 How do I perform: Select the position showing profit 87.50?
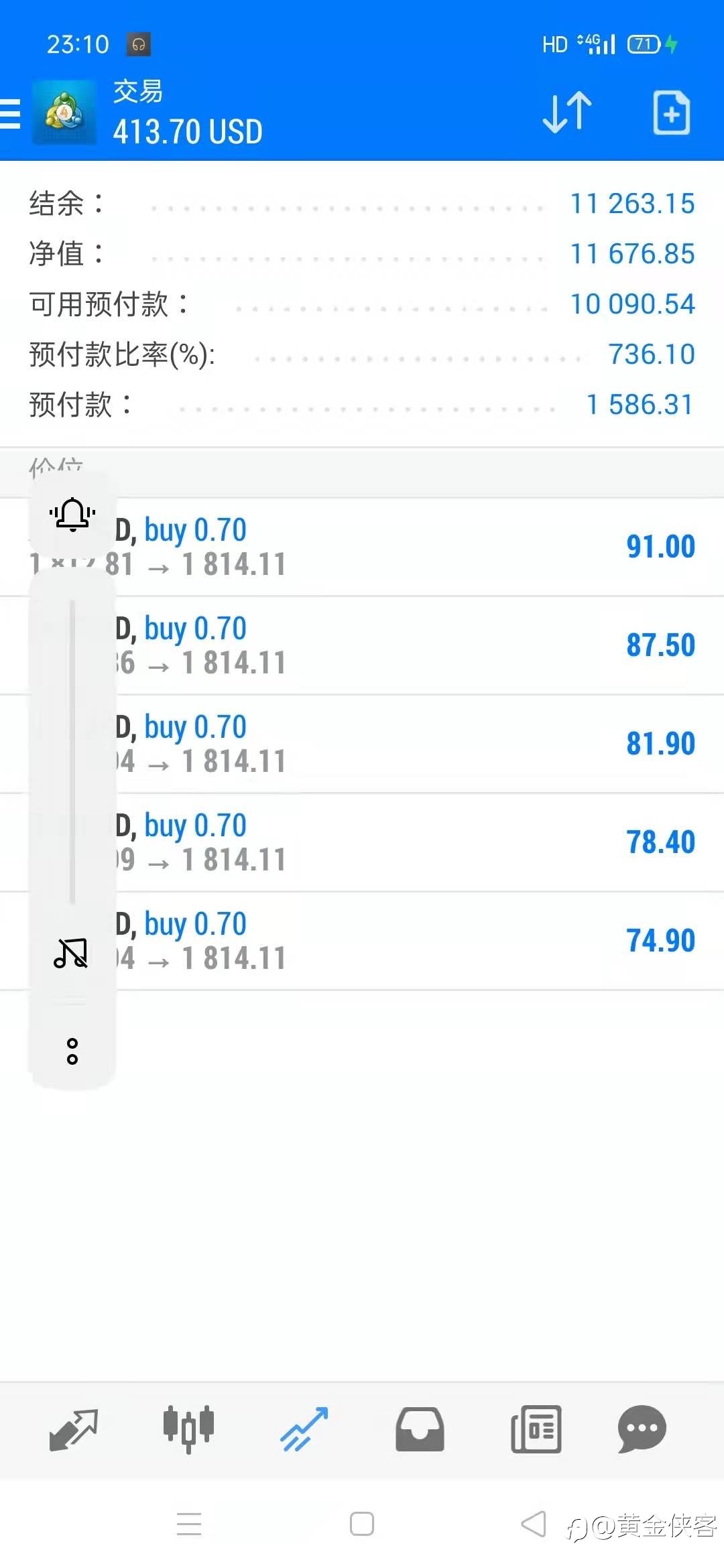point(362,645)
